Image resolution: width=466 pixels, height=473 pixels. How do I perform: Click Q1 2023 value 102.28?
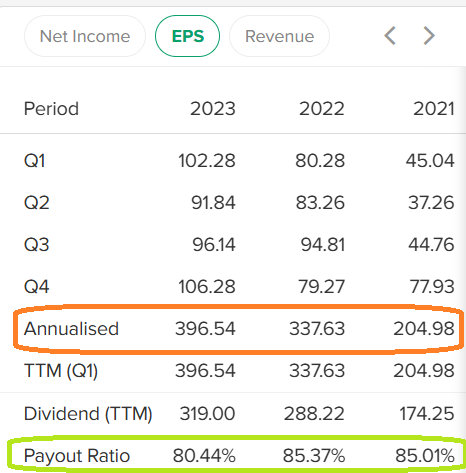(207, 161)
